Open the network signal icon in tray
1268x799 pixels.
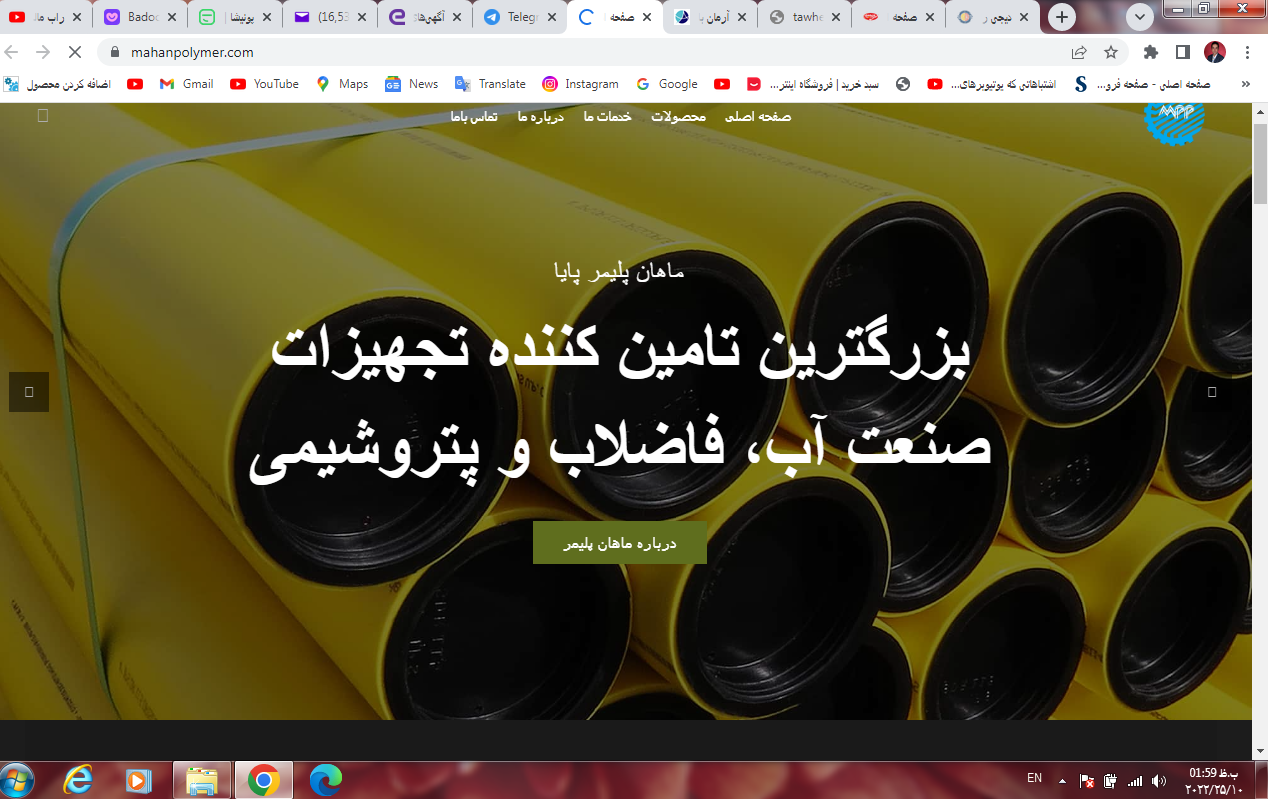click(1135, 780)
